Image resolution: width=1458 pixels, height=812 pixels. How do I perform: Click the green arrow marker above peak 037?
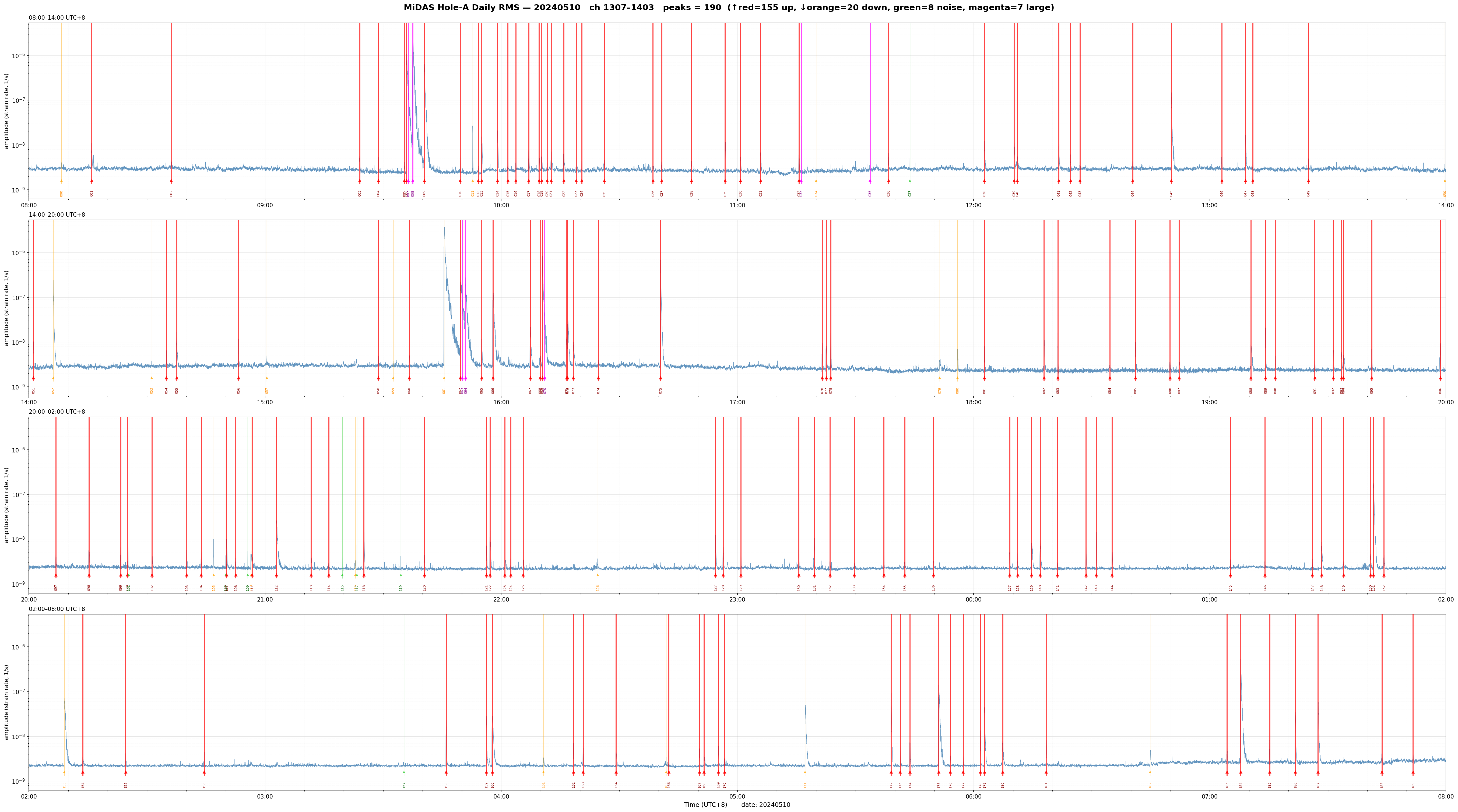point(910,181)
